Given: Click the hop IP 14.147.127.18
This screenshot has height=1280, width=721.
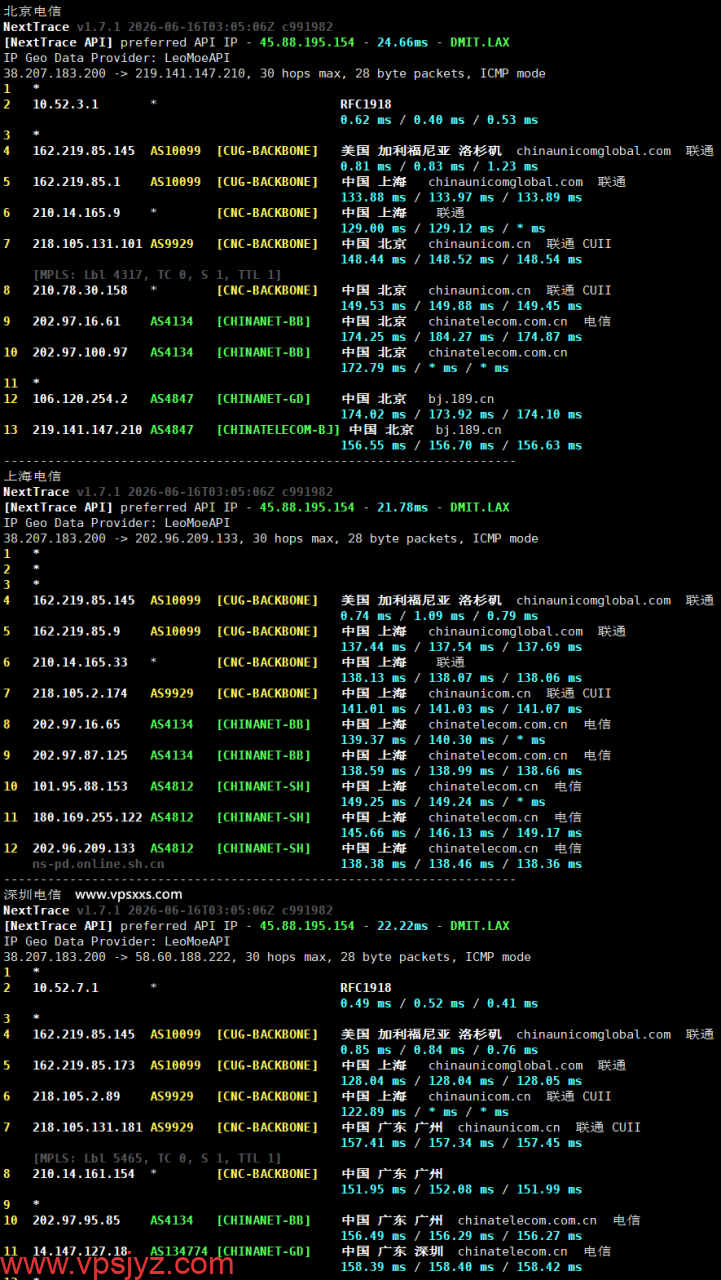Looking at the screenshot, I should click(81, 1251).
